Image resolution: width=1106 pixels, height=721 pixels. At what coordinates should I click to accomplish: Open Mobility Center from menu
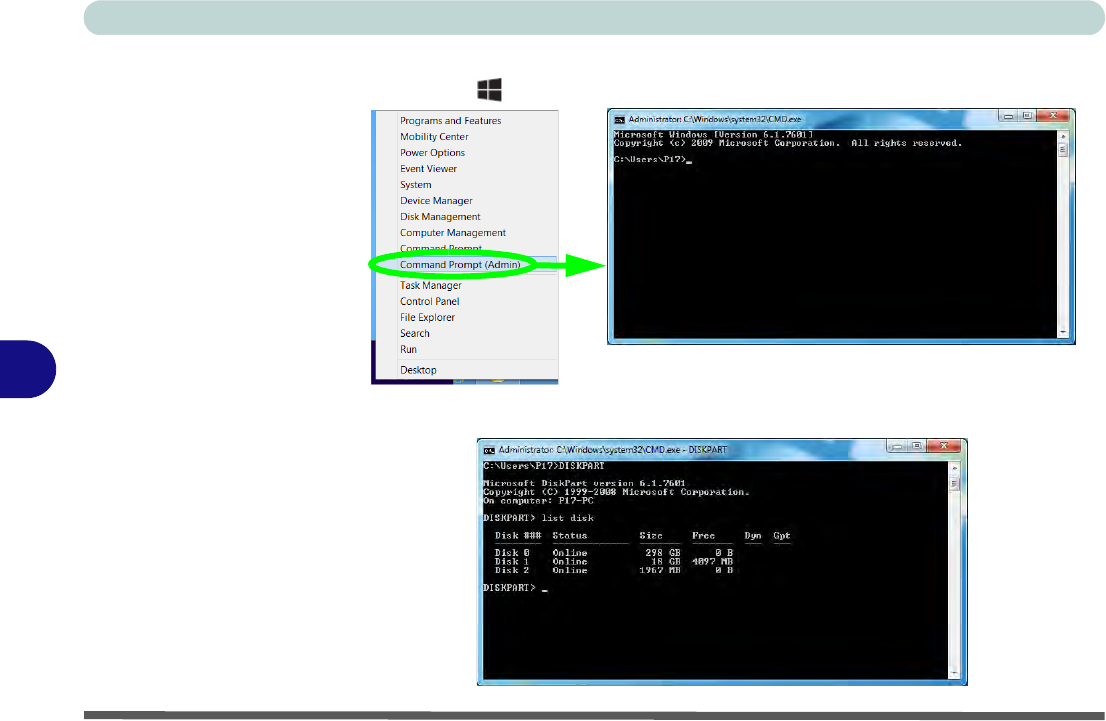pyautogui.click(x=434, y=137)
